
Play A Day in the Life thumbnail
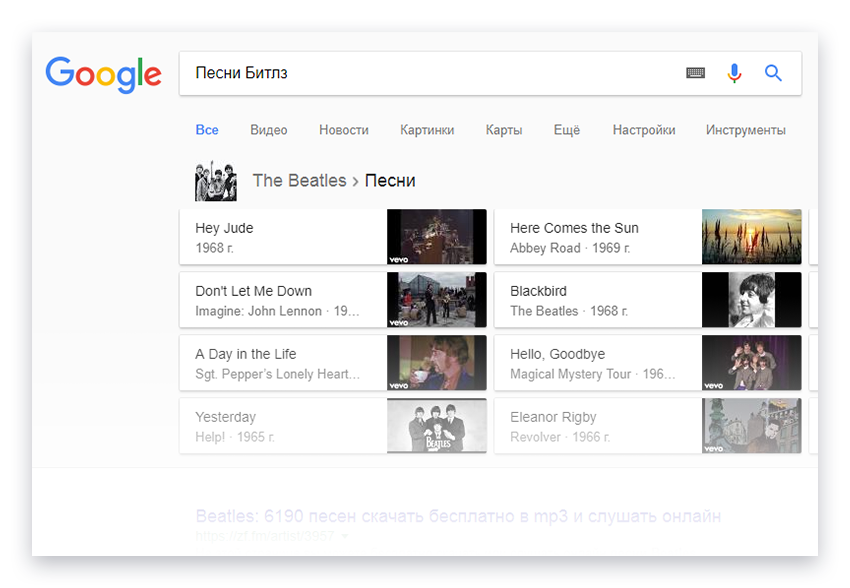click(437, 363)
